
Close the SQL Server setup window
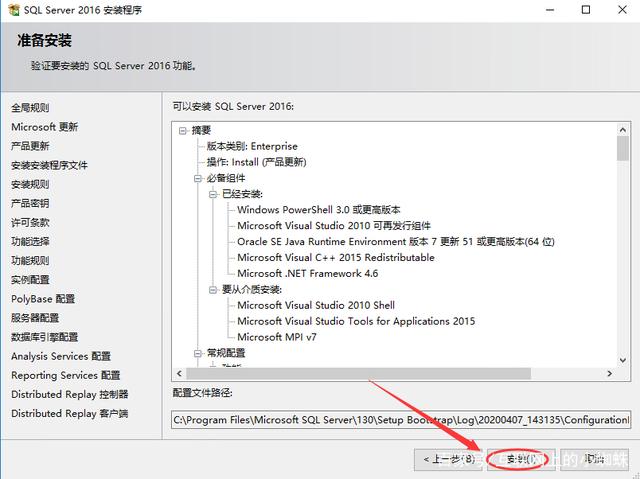tap(622, 10)
